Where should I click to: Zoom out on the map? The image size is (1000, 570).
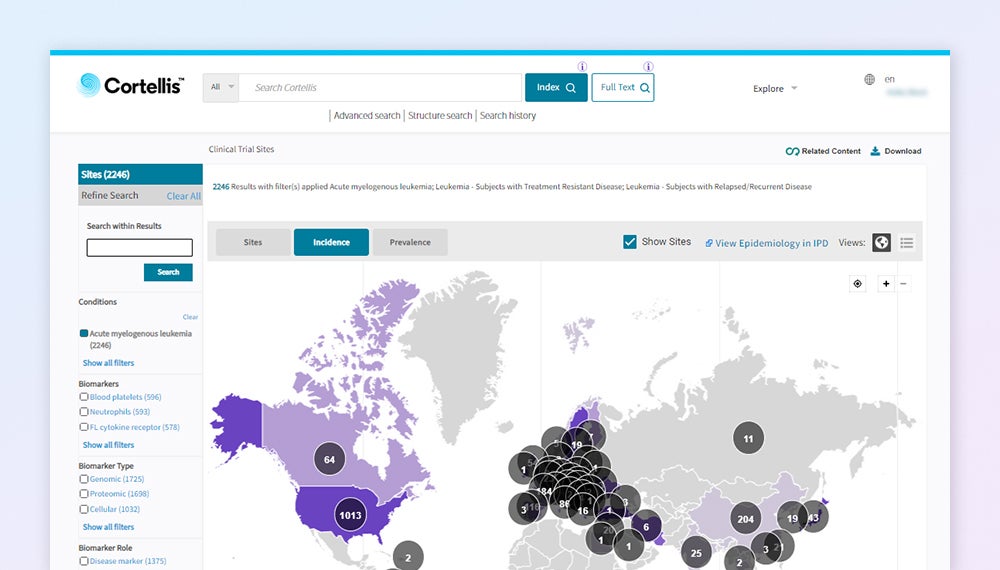(x=904, y=284)
